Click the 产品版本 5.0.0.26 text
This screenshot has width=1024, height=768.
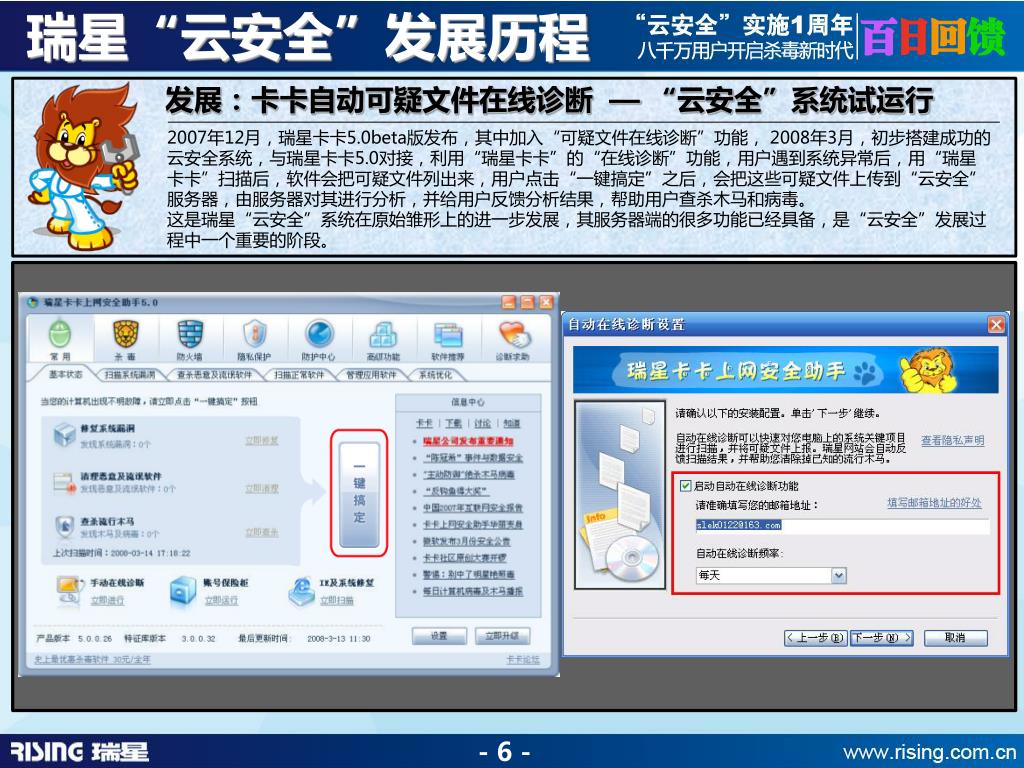(74, 638)
